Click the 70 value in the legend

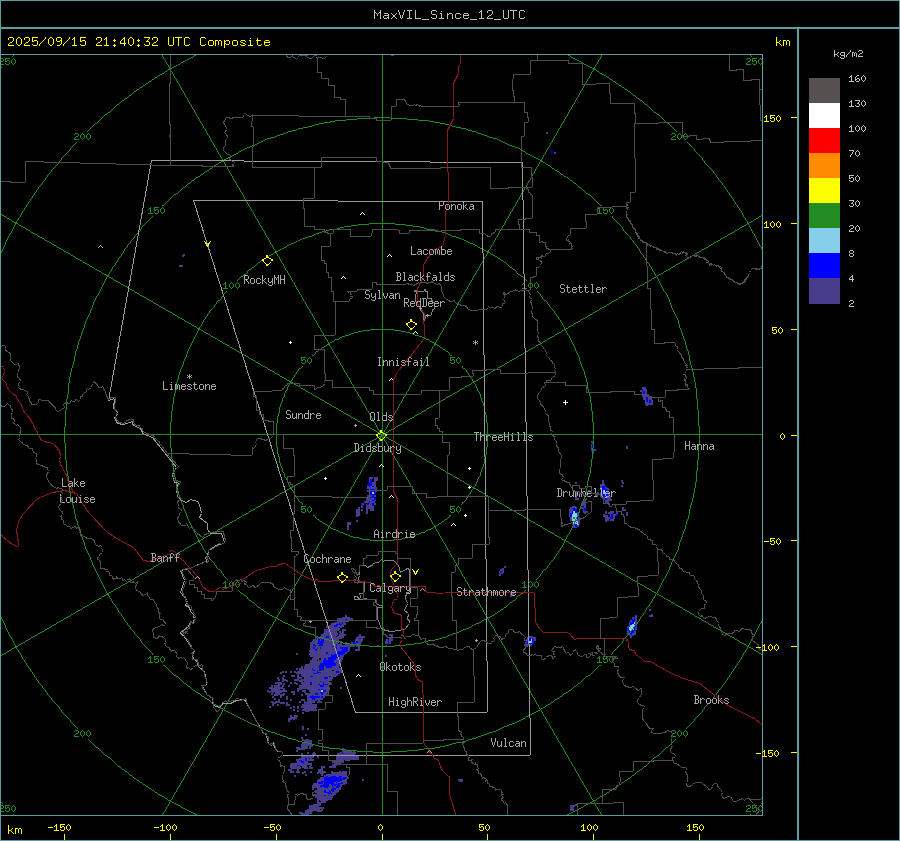pyautogui.click(x=854, y=154)
